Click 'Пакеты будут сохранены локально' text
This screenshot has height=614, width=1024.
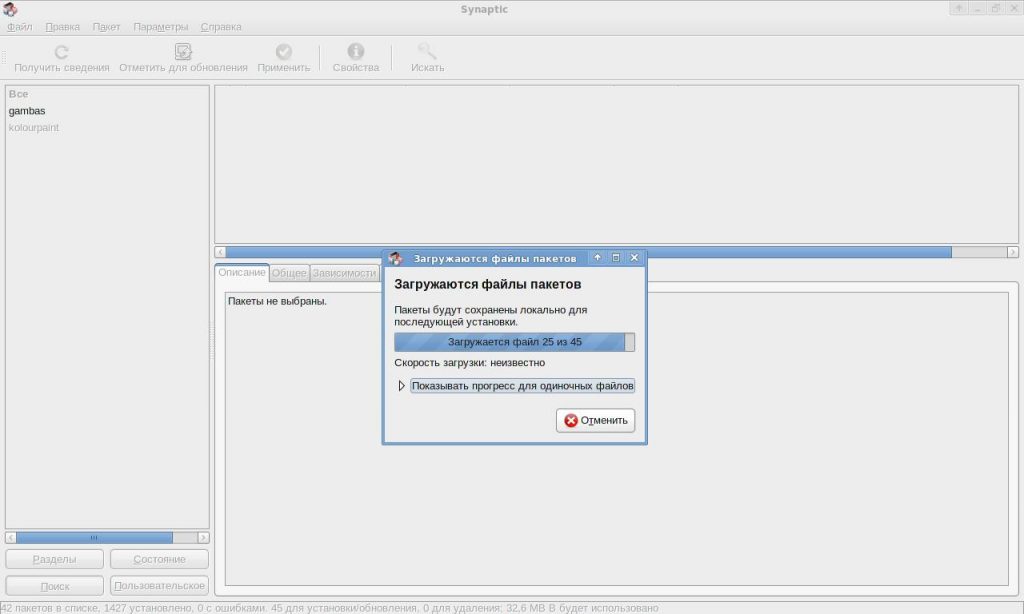(x=490, y=315)
